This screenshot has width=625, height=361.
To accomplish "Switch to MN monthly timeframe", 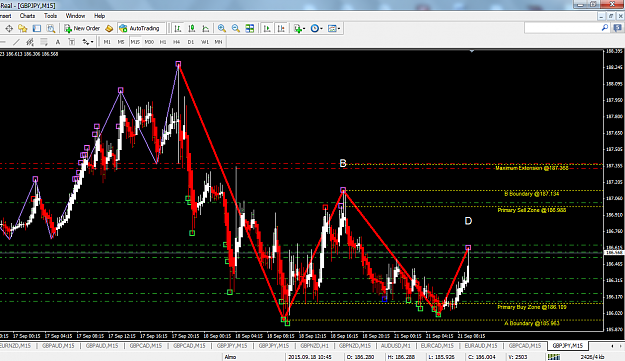I will click(218, 42).
